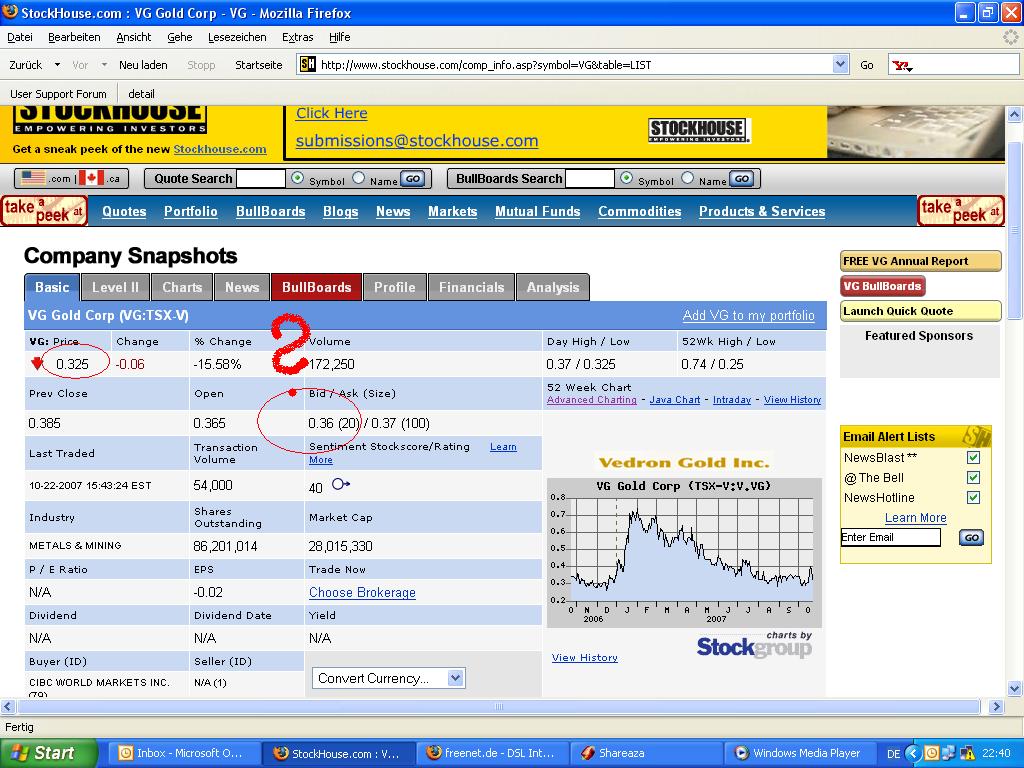Screen dimensions: 1024x768
Task: Open the Vor forward history dropdown arrow
Action: coord(104,65)
